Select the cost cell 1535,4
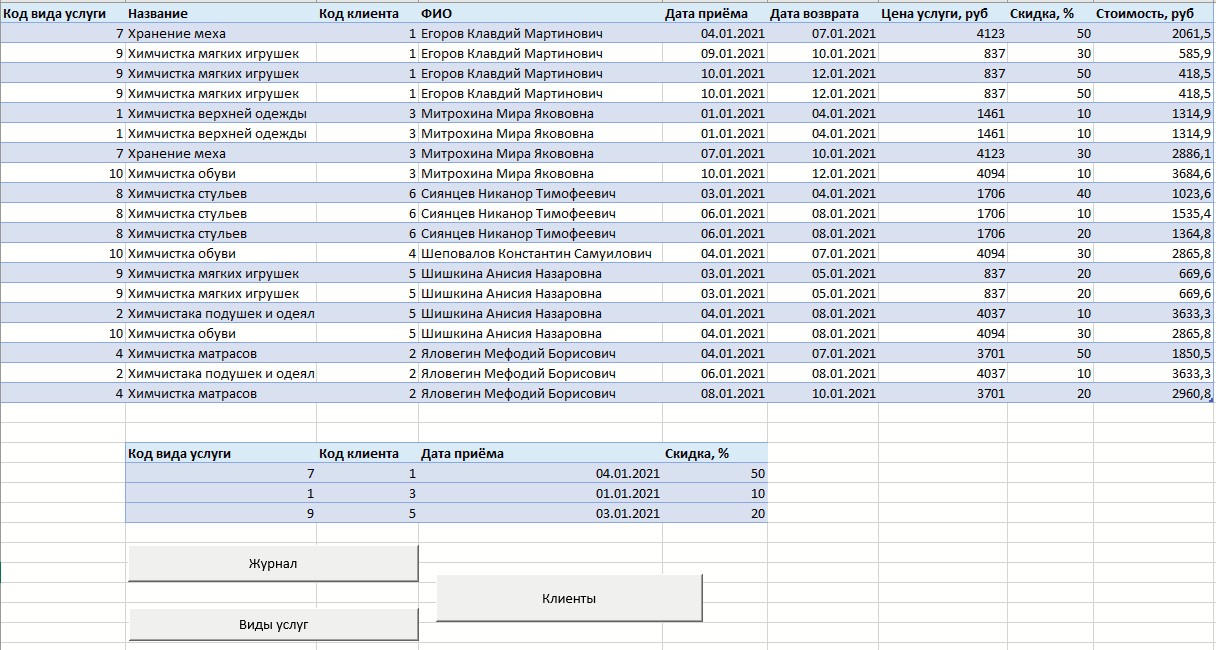 tap(1154, 214)
